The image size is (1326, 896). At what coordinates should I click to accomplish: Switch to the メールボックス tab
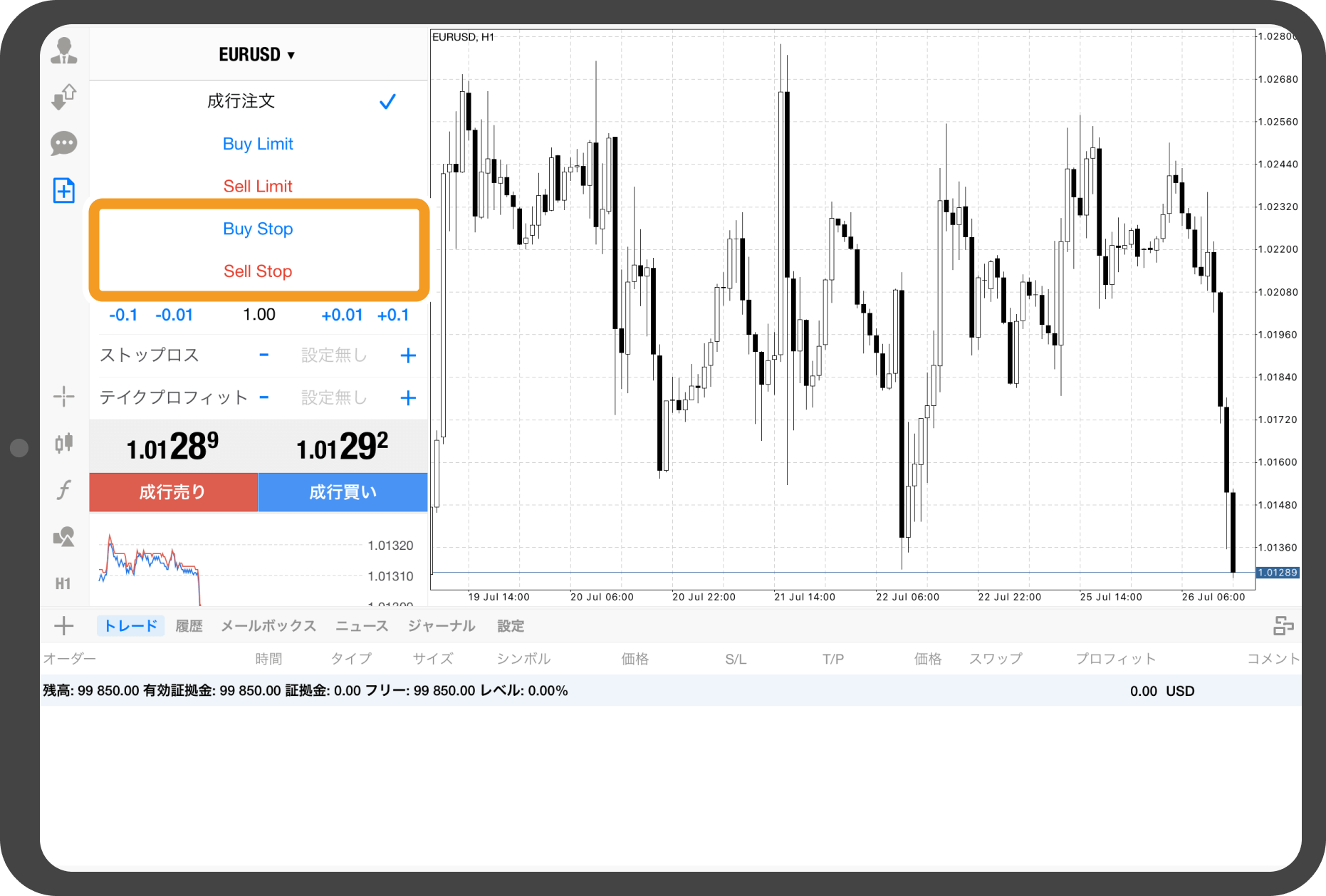[x=268, y=626]
